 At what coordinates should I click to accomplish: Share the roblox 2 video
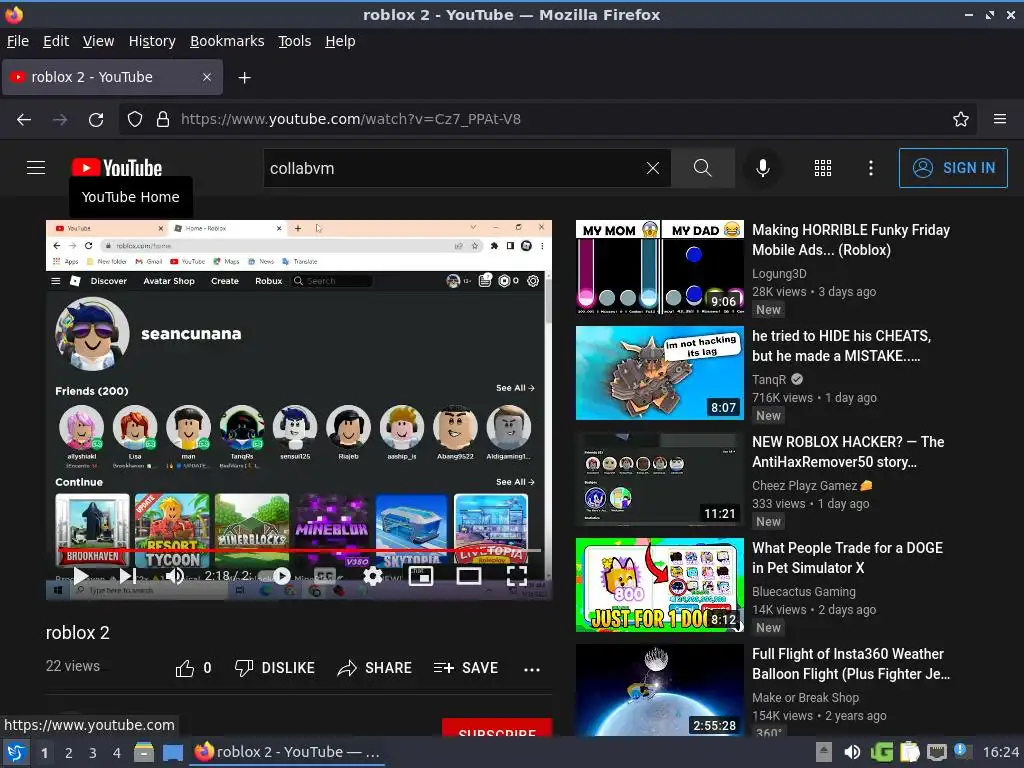375,667
